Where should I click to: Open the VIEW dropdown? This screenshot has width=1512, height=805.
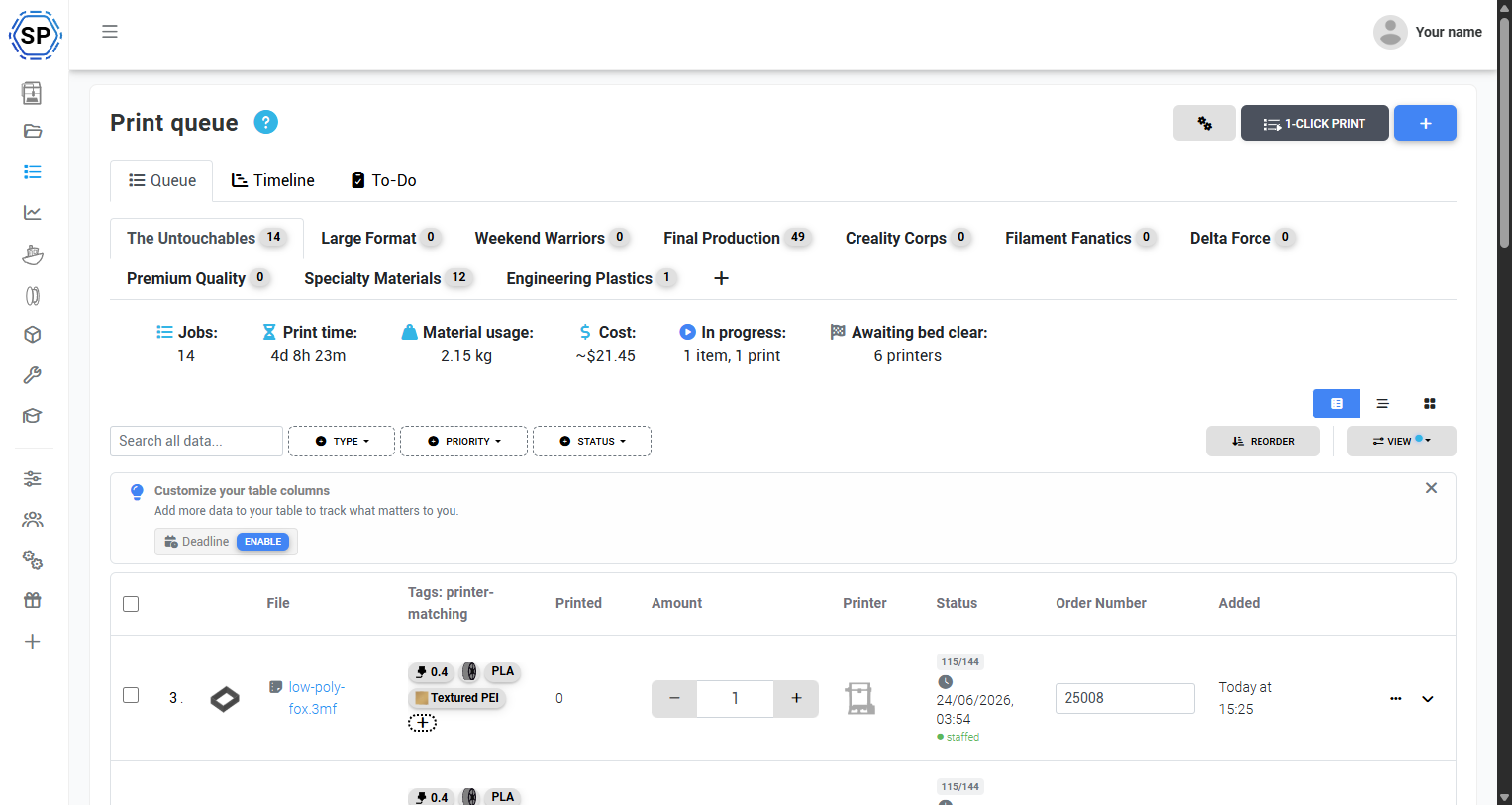click(1401, 441)
